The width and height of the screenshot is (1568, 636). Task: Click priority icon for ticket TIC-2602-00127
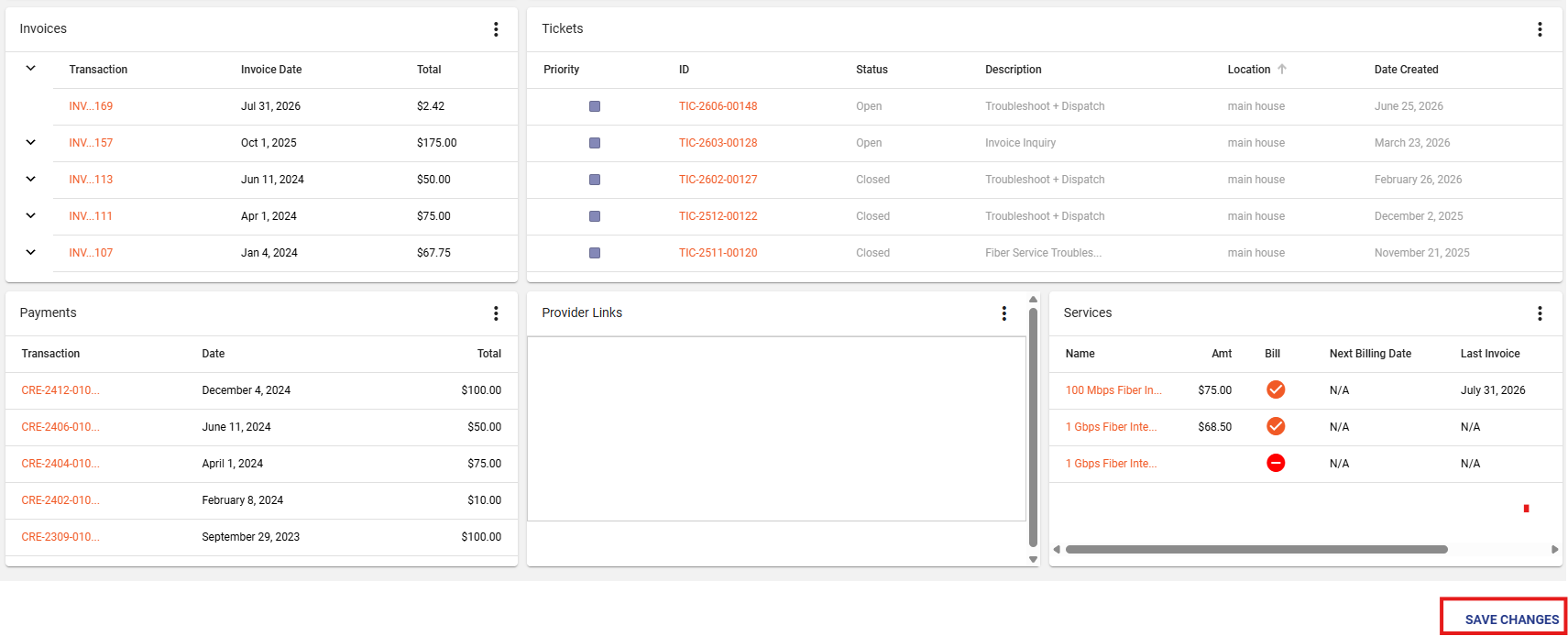(595, 180)
